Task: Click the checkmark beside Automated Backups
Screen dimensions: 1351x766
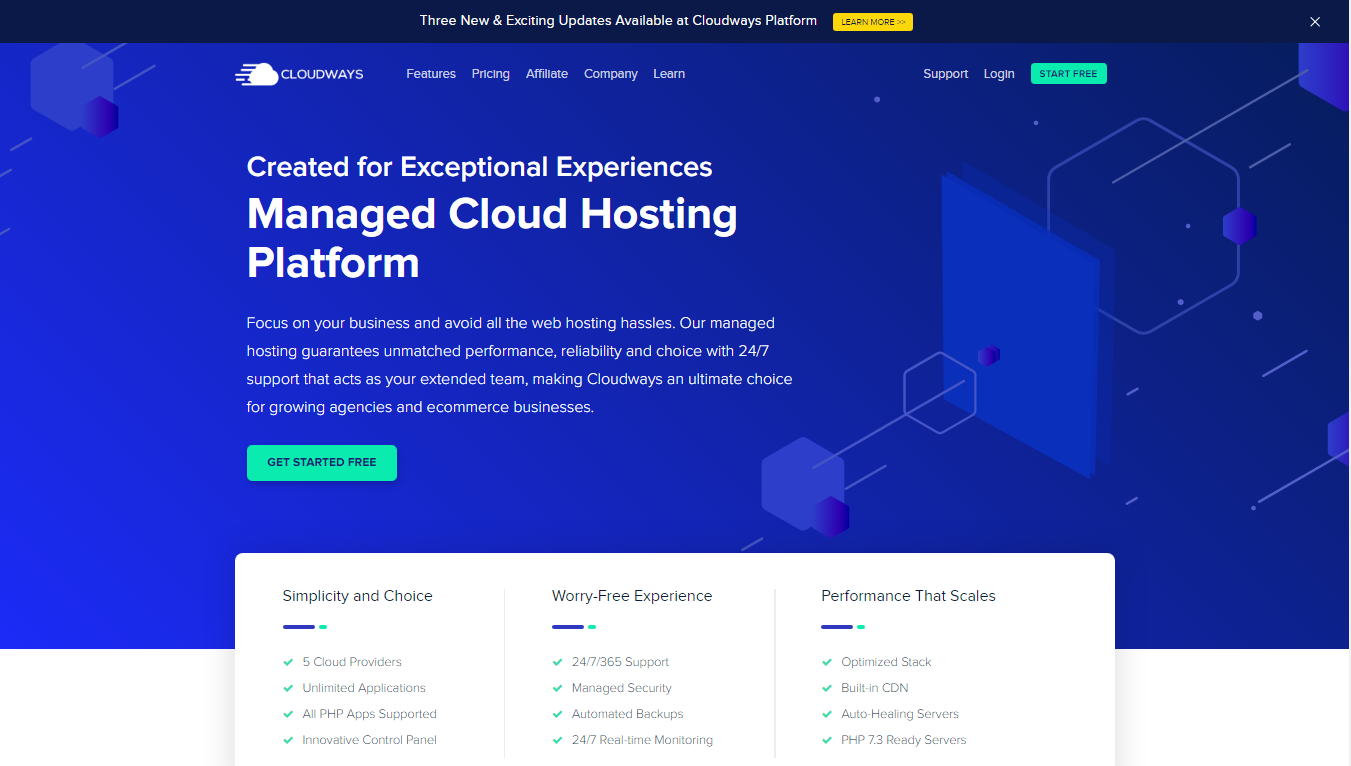Action: (x=558, y=714)
